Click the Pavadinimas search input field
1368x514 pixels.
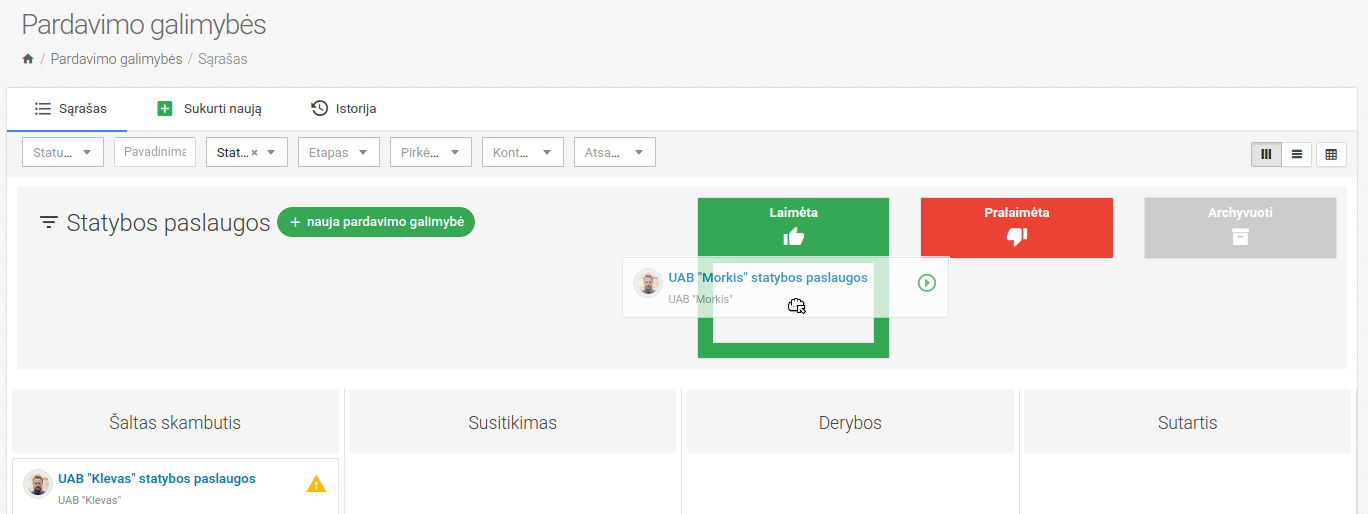point(154,152)
